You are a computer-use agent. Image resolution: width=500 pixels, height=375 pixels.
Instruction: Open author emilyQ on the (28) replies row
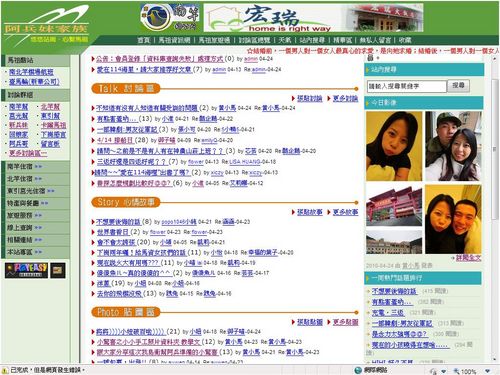click(x=210, y=140)
